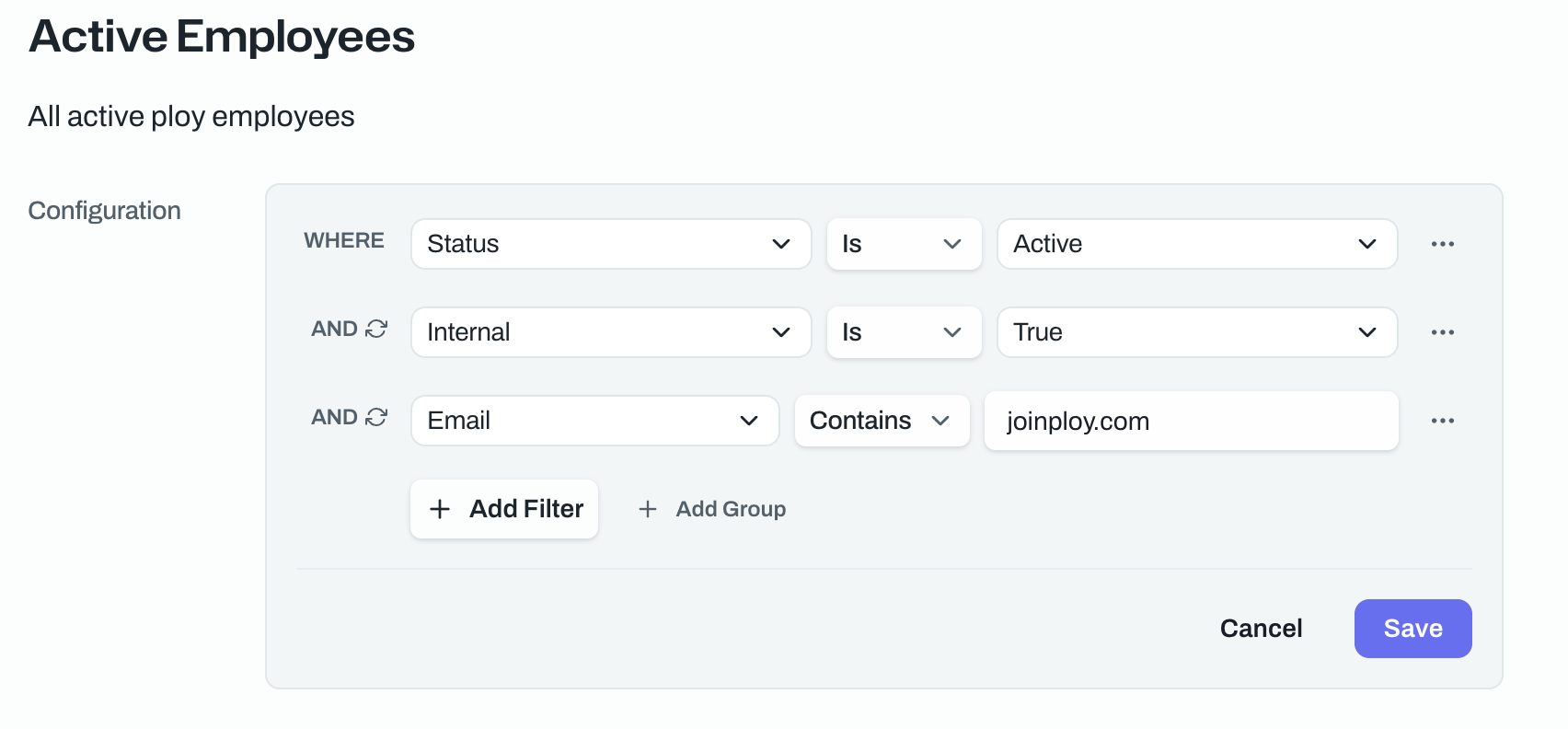Viewport: 1568px width, 729px height.
Task: Click the joinploy.com text input field
Action: [1191, 421]
